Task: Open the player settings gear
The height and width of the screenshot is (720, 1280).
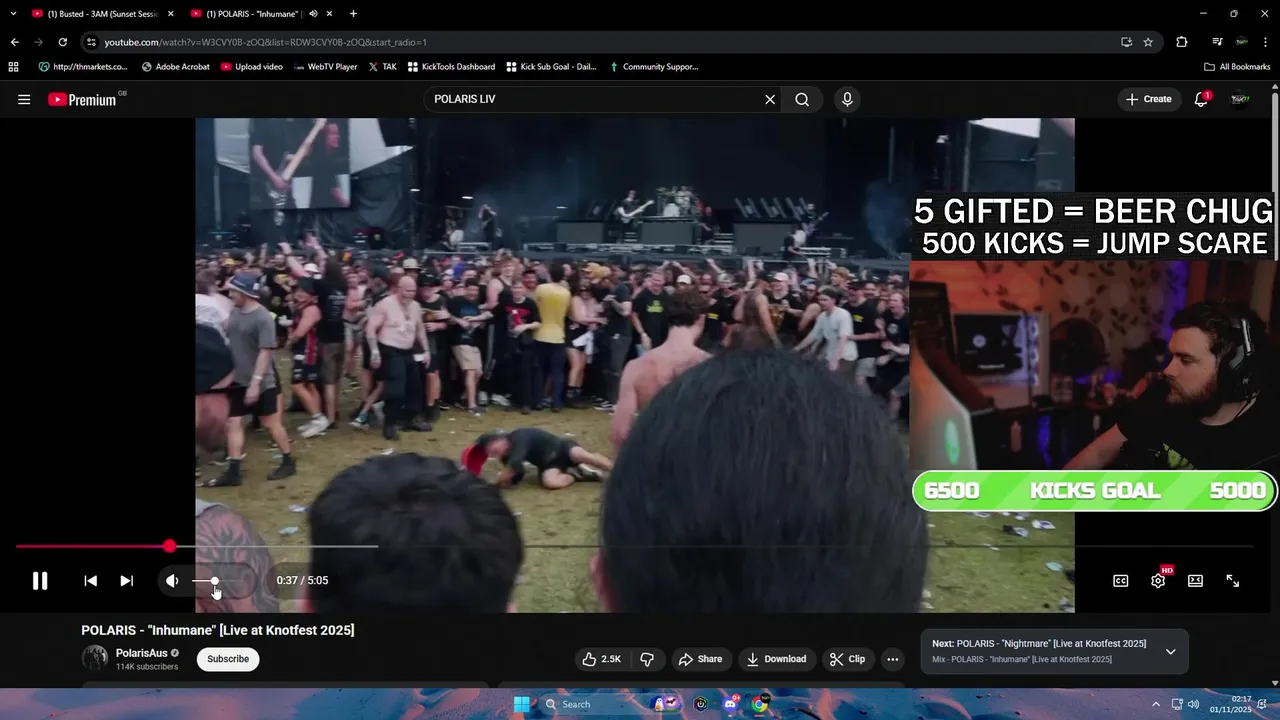Action: (1158, 581)
